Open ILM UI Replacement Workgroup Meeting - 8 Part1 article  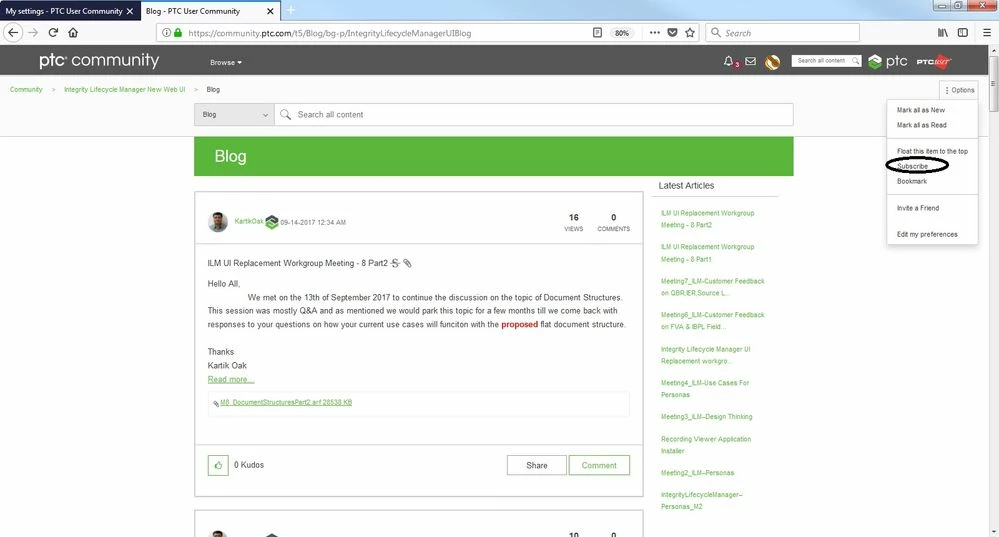click(707, 253)
